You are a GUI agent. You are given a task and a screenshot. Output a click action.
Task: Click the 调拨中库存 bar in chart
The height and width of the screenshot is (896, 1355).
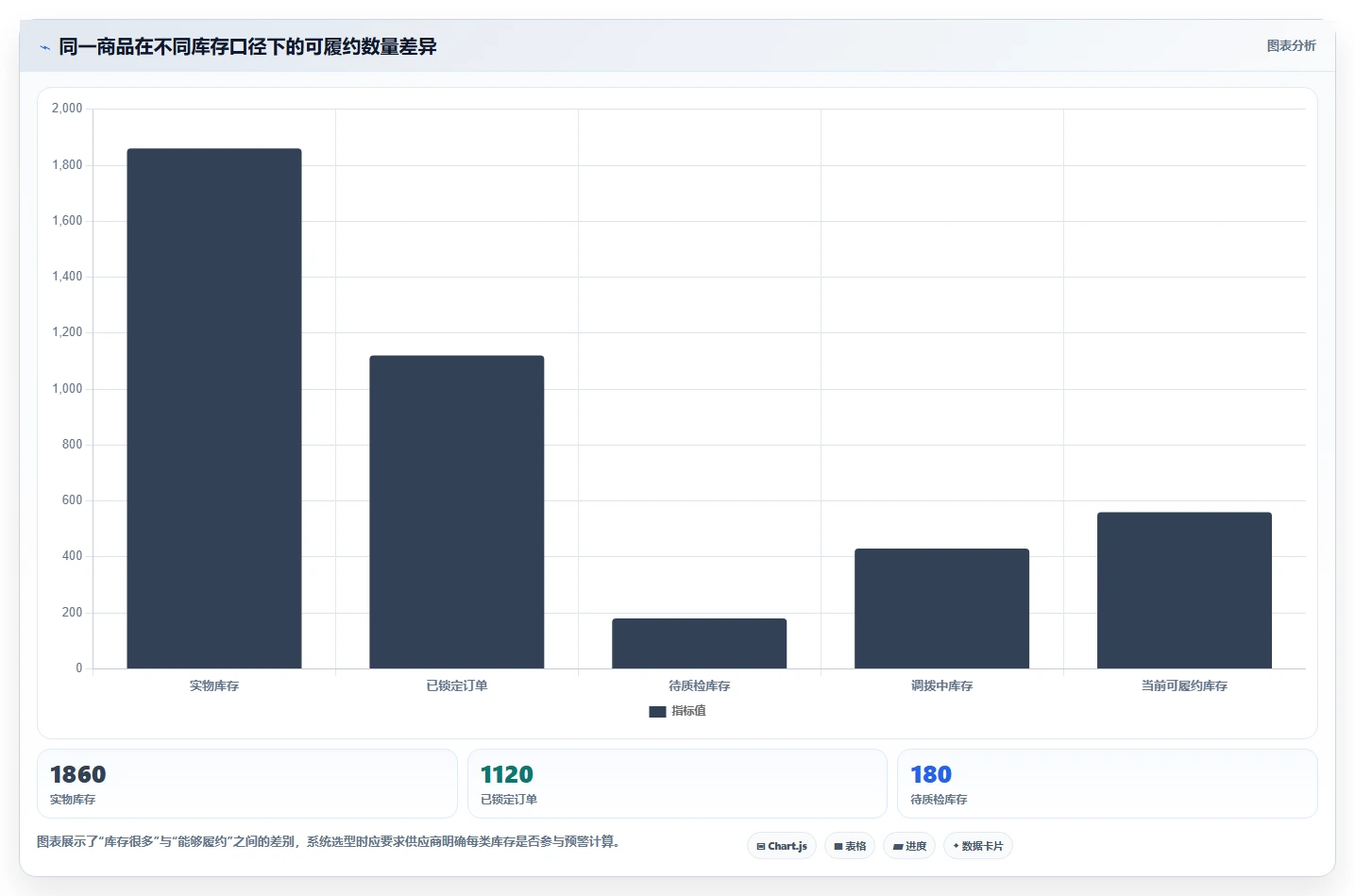point(942,608)
